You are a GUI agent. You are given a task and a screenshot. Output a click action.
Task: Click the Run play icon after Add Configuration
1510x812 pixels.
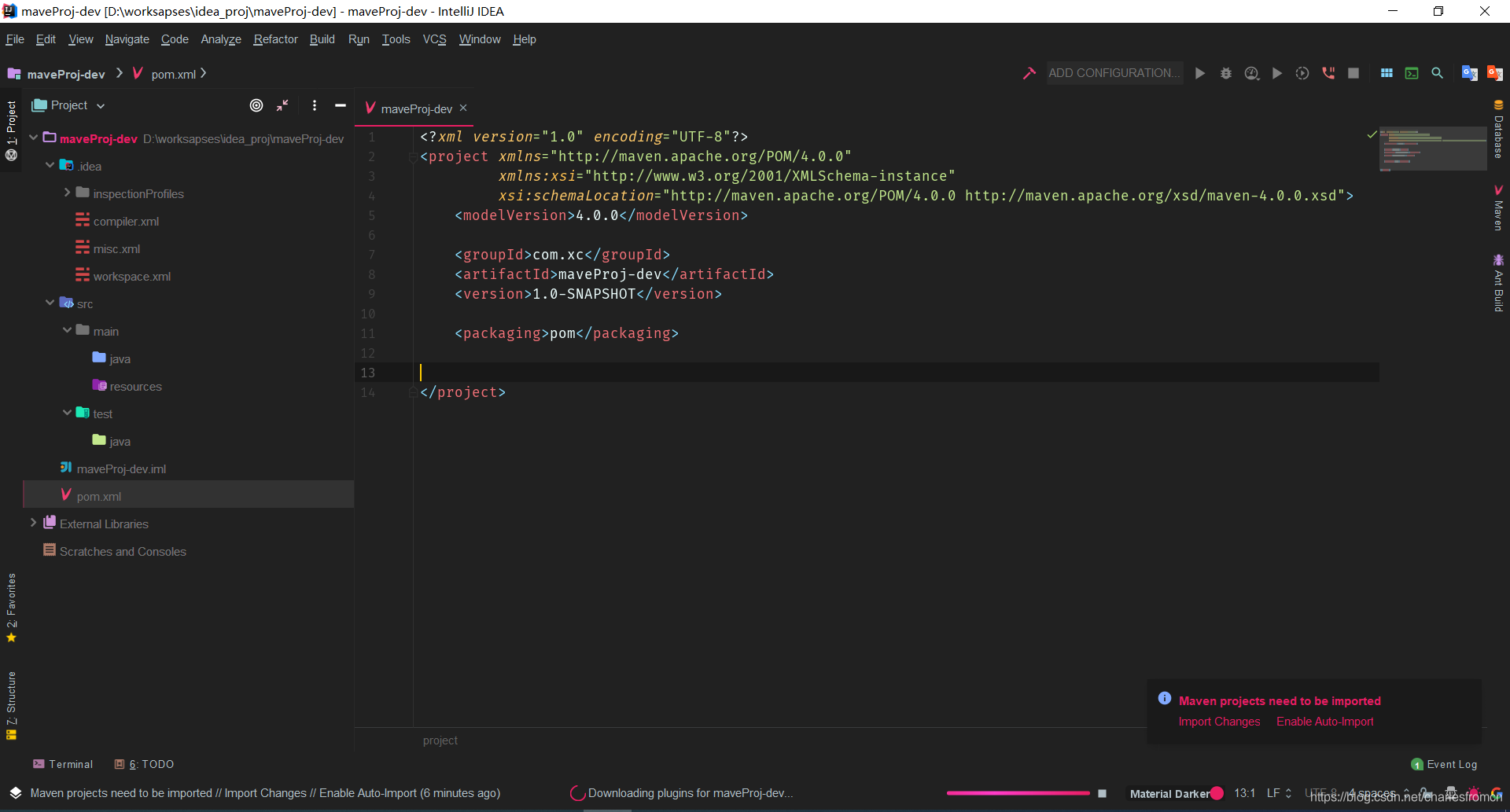[x=1200, y=73]
